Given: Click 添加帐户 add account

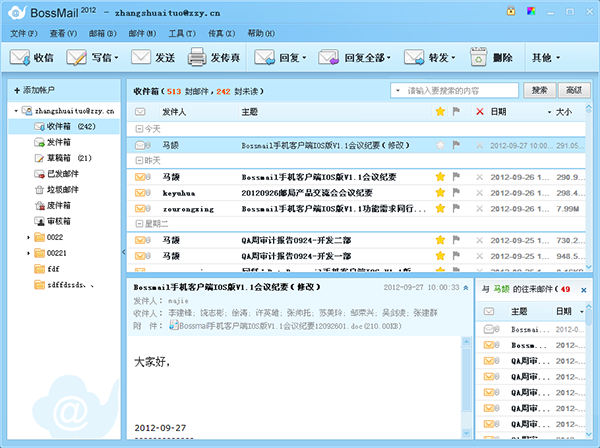Looking at the screenshot, I should pos(34,90).
